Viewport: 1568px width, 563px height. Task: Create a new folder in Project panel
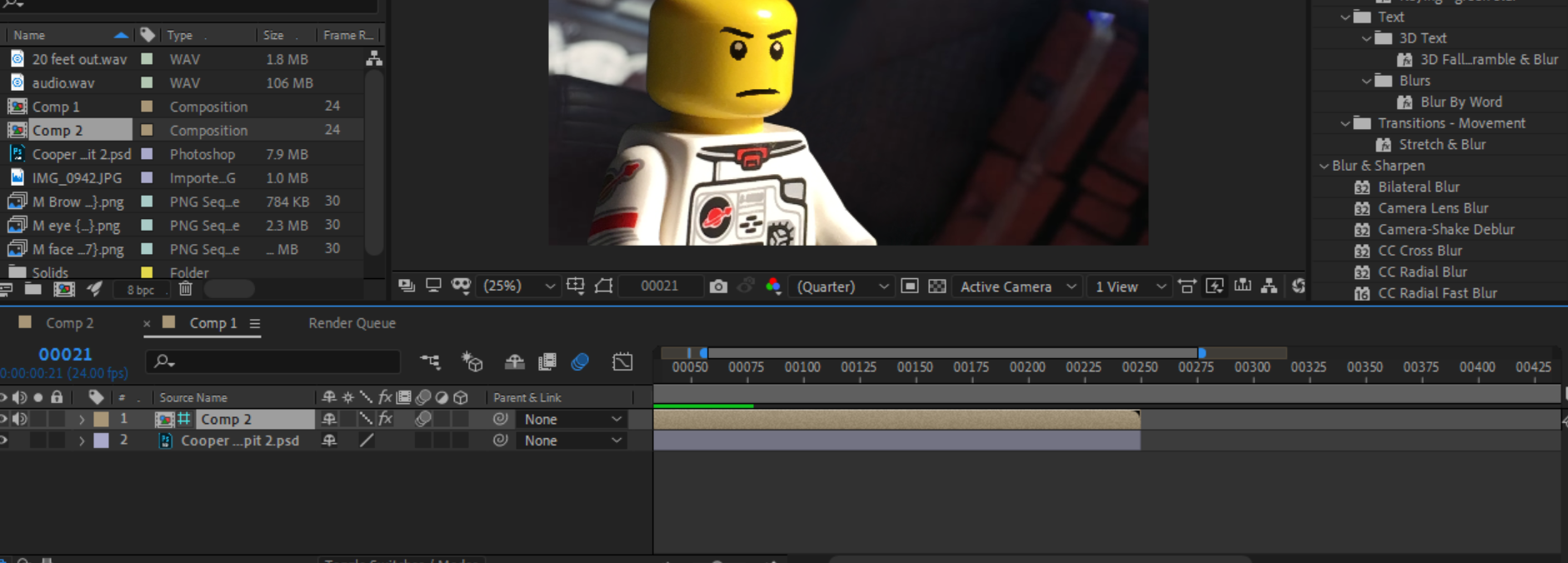[33, 289]
